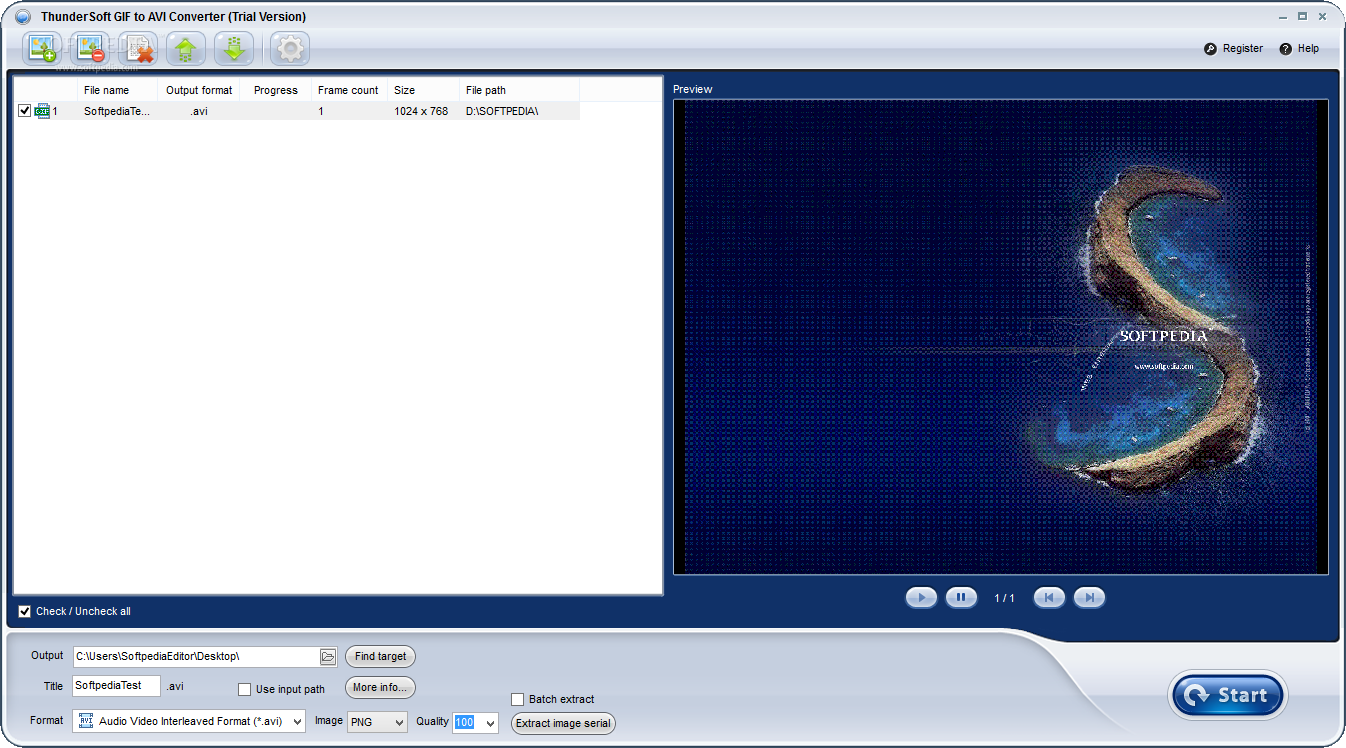Image resolution: width=1346 pixels, height=748 pixels.
Task: Open the Format dropdown showing Audio Video Interleaved
Action: tap(189, 721)
